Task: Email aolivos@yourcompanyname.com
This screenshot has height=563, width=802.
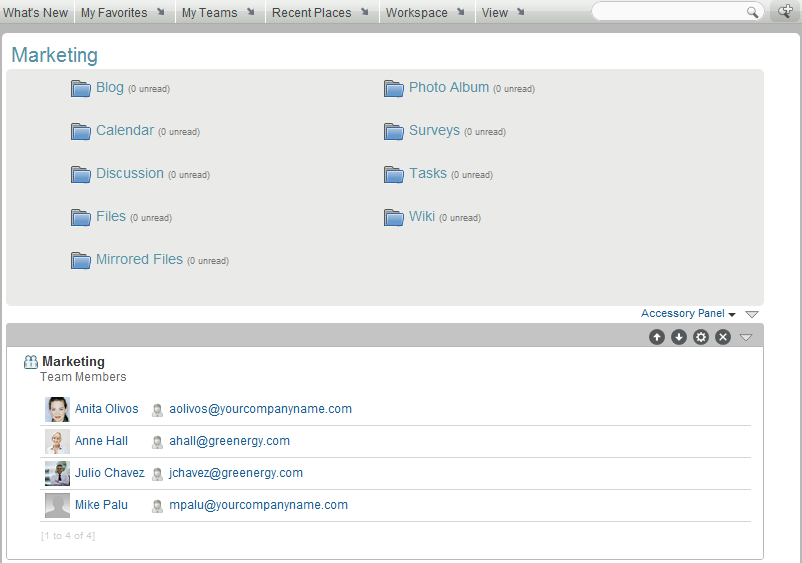Action: (260, 409)
